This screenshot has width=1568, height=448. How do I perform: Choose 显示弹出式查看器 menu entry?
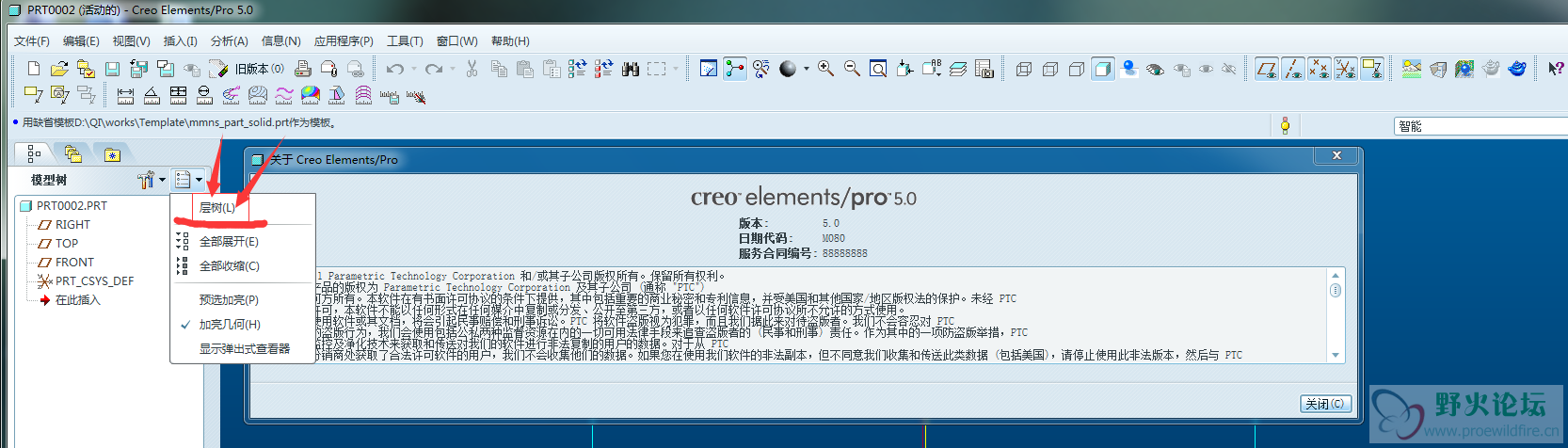[244, 349]
